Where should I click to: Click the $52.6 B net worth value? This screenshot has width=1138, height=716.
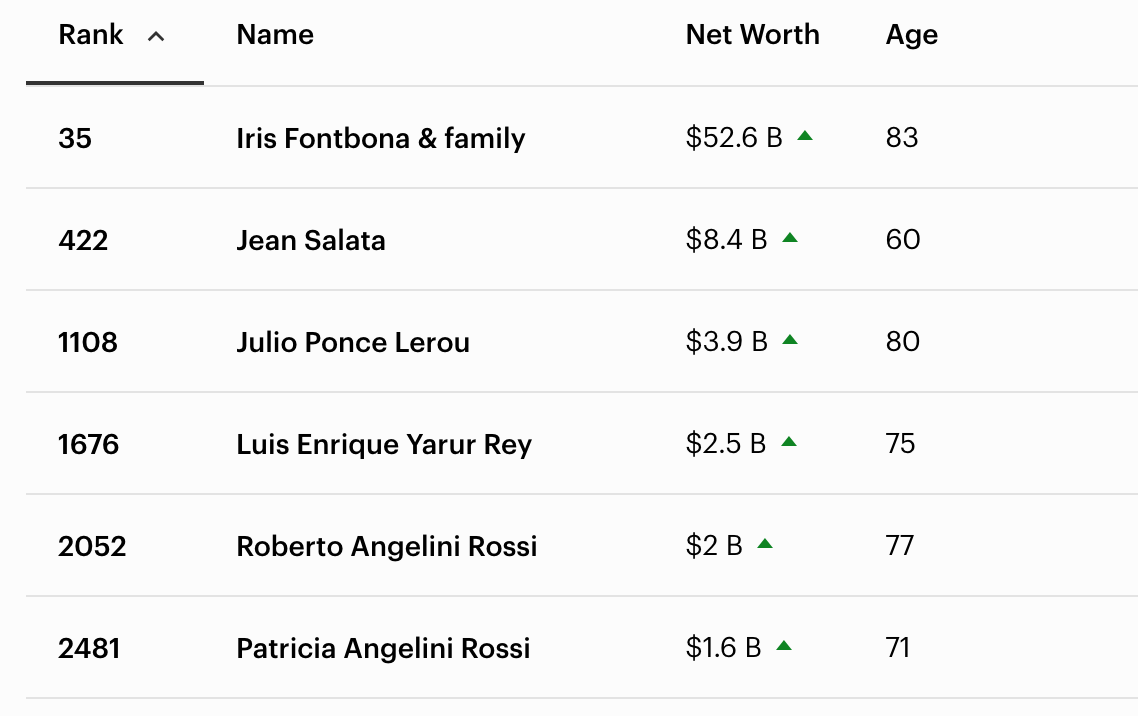[x=734, y=138]
